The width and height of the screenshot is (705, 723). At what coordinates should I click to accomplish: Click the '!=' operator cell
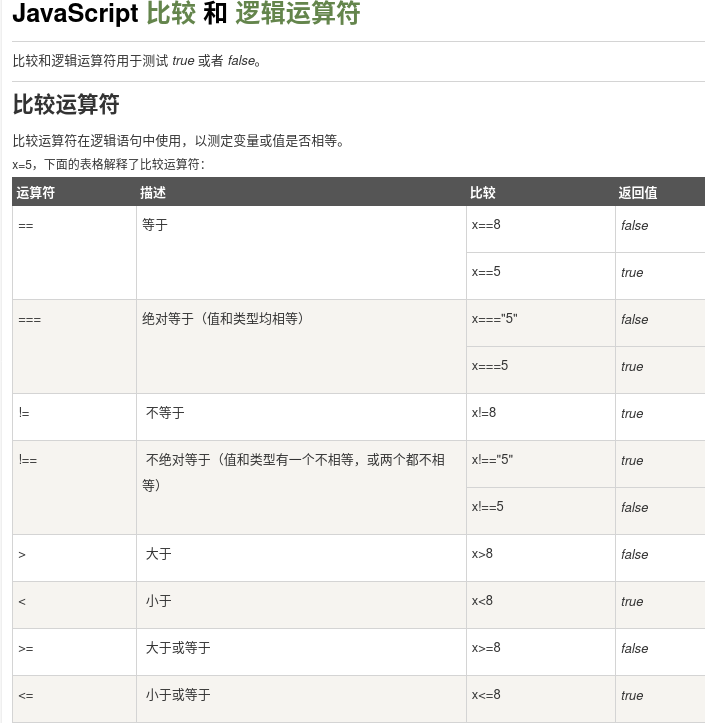coord(74,417)
